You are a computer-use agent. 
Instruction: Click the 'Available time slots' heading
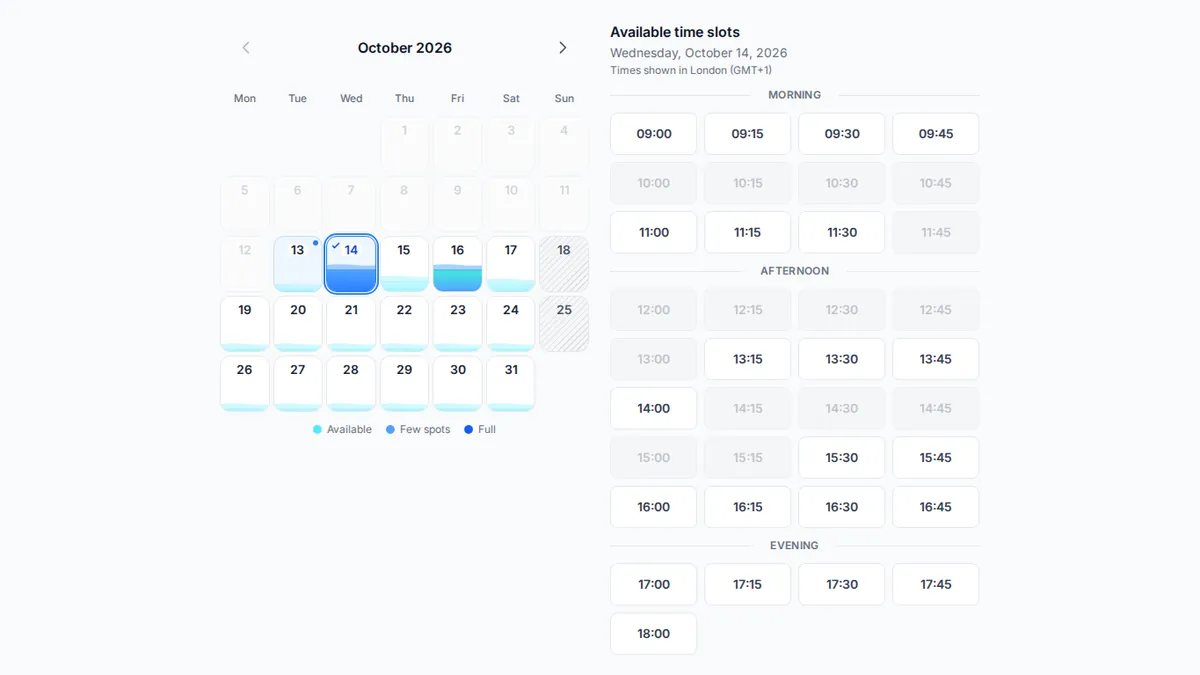point(675,32)
